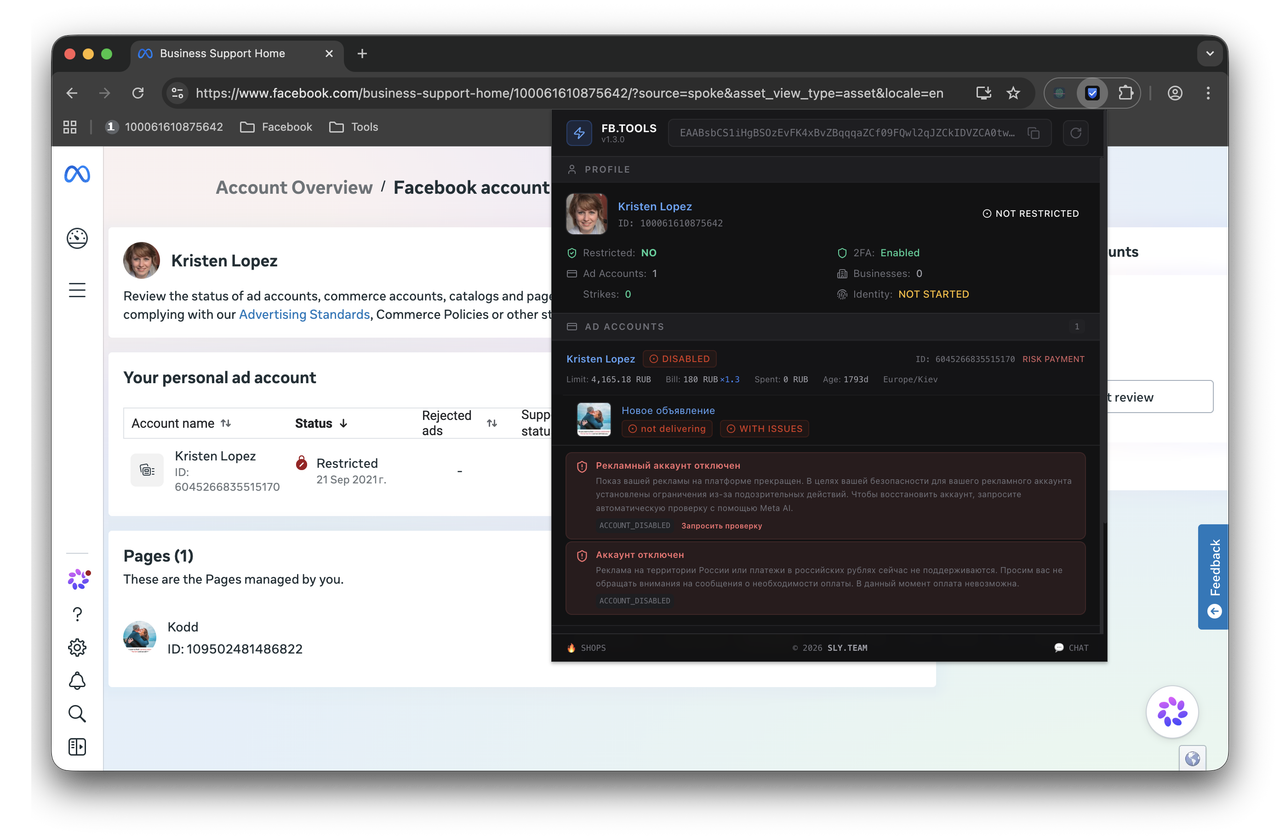Click the Kodd page avatar
1280x839 pixels.
140,637
